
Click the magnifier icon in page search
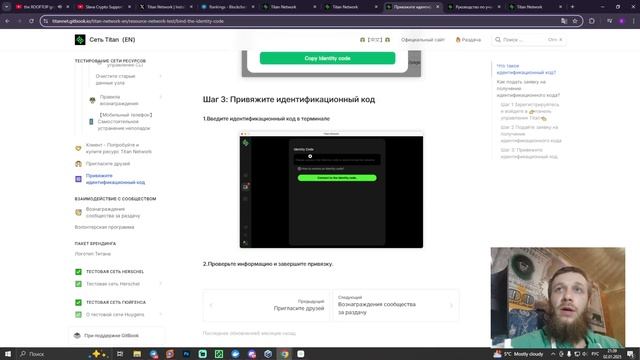coord(498,40)
